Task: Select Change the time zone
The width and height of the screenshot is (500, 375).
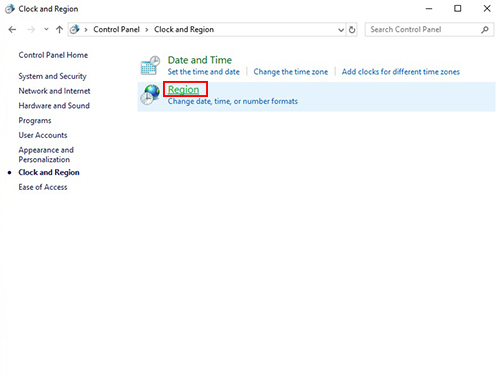Action: click(x=291, y=72)
